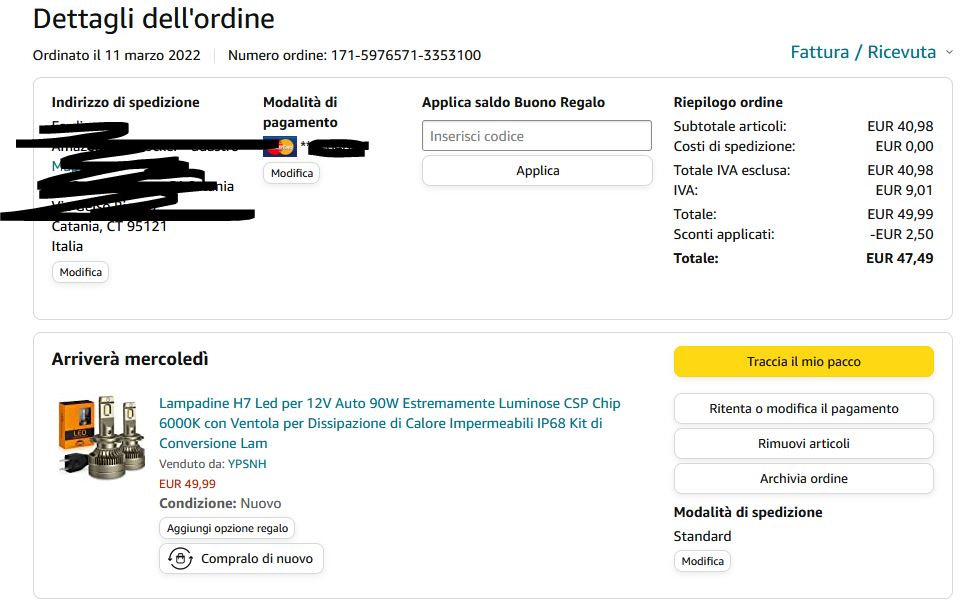Click Aggiungi opzione regalo button
This screenshot has height=609, width=960.
click(227, 528)
